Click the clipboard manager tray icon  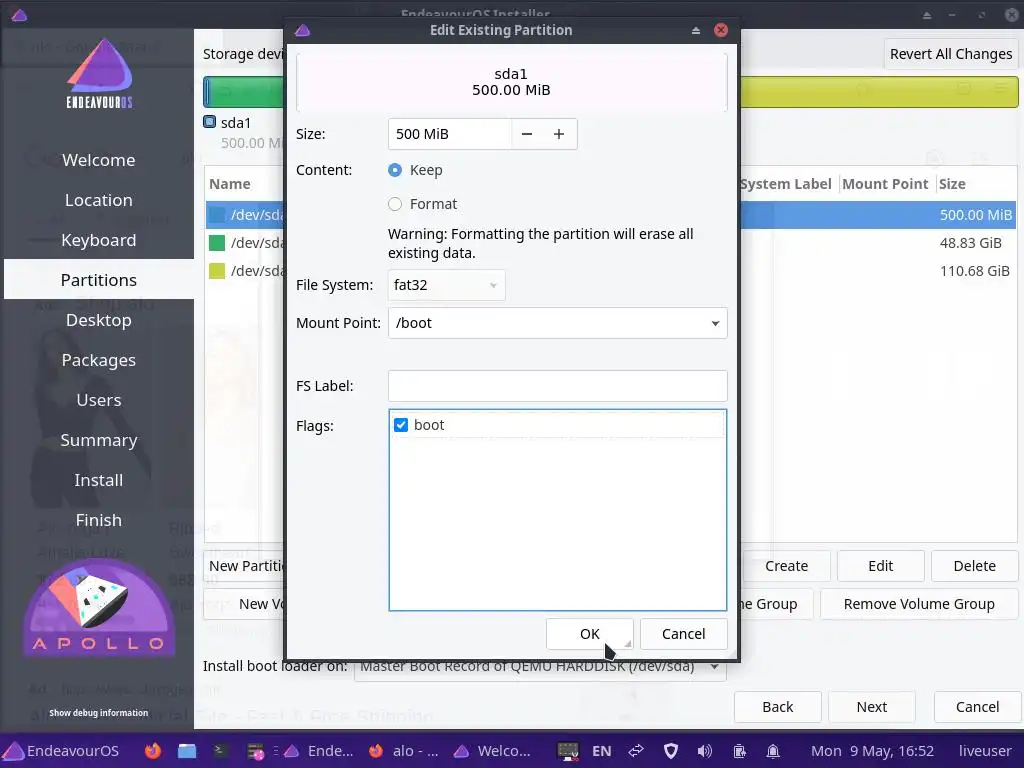pyautogui.click(x=739, y=751)
